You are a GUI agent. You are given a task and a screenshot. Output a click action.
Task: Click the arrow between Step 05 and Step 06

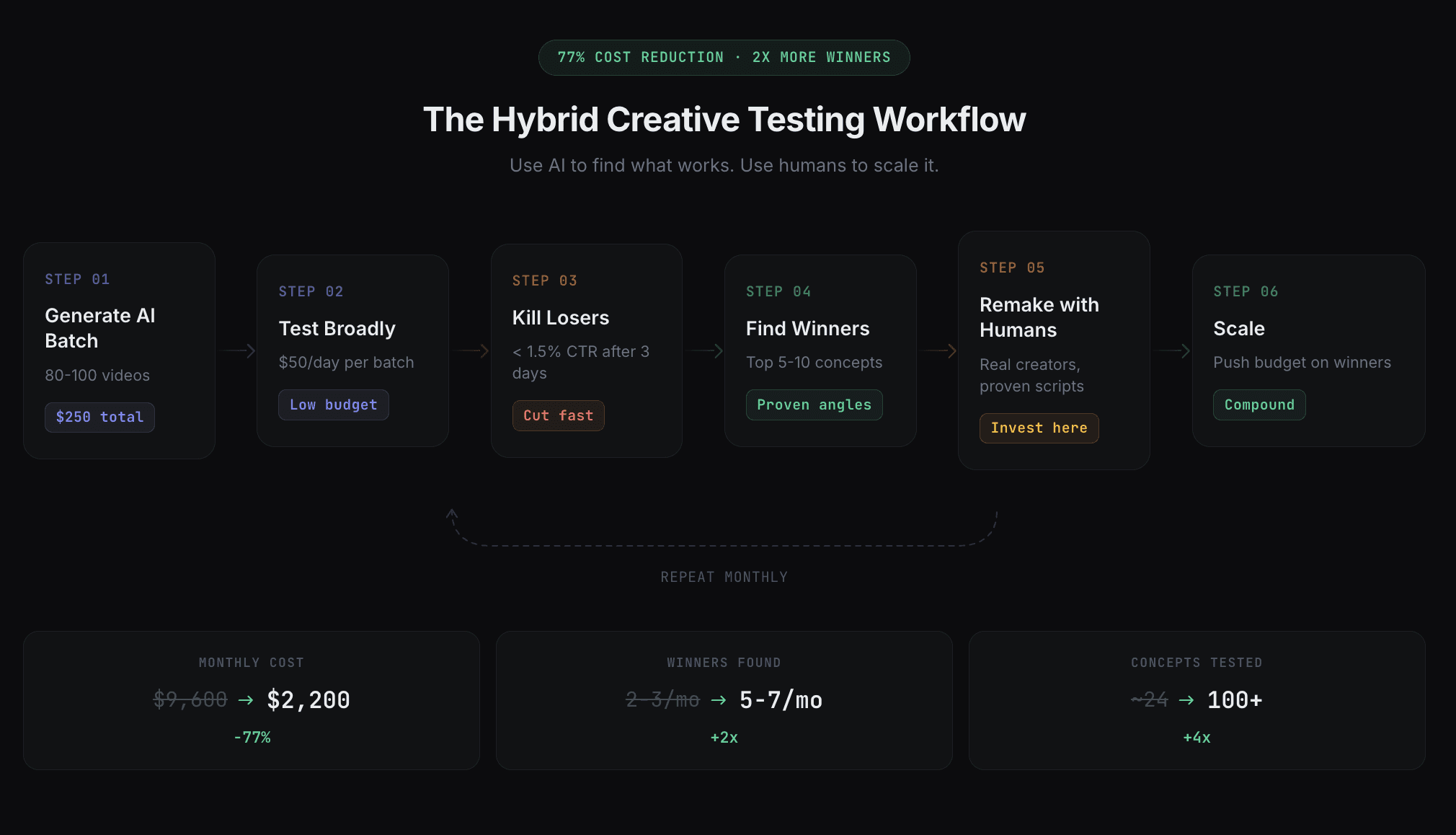coord(1172,350)
